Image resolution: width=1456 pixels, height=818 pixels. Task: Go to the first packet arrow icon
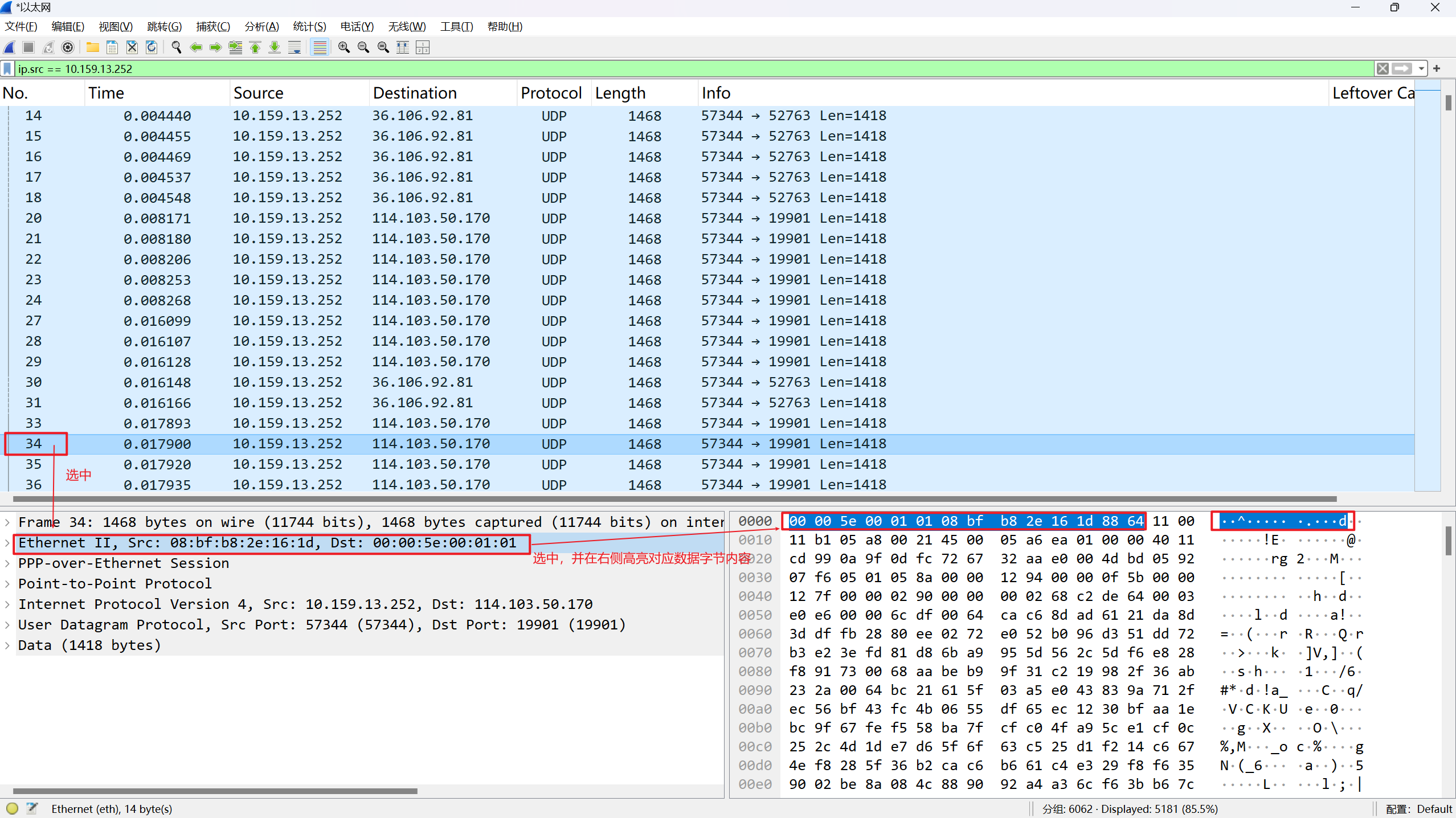(x=255, y=47)
